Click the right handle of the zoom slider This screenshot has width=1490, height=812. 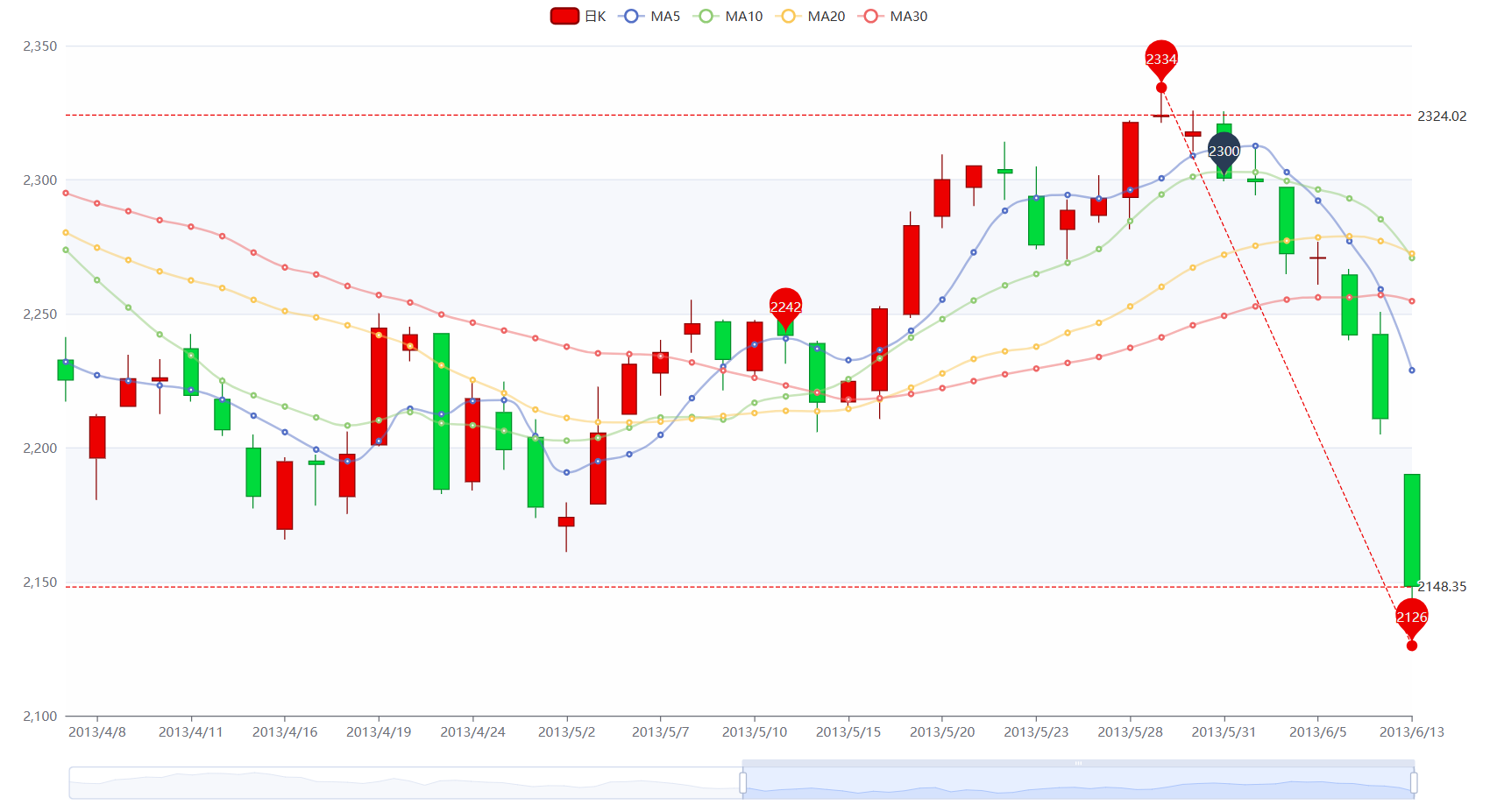(1414, 782)
